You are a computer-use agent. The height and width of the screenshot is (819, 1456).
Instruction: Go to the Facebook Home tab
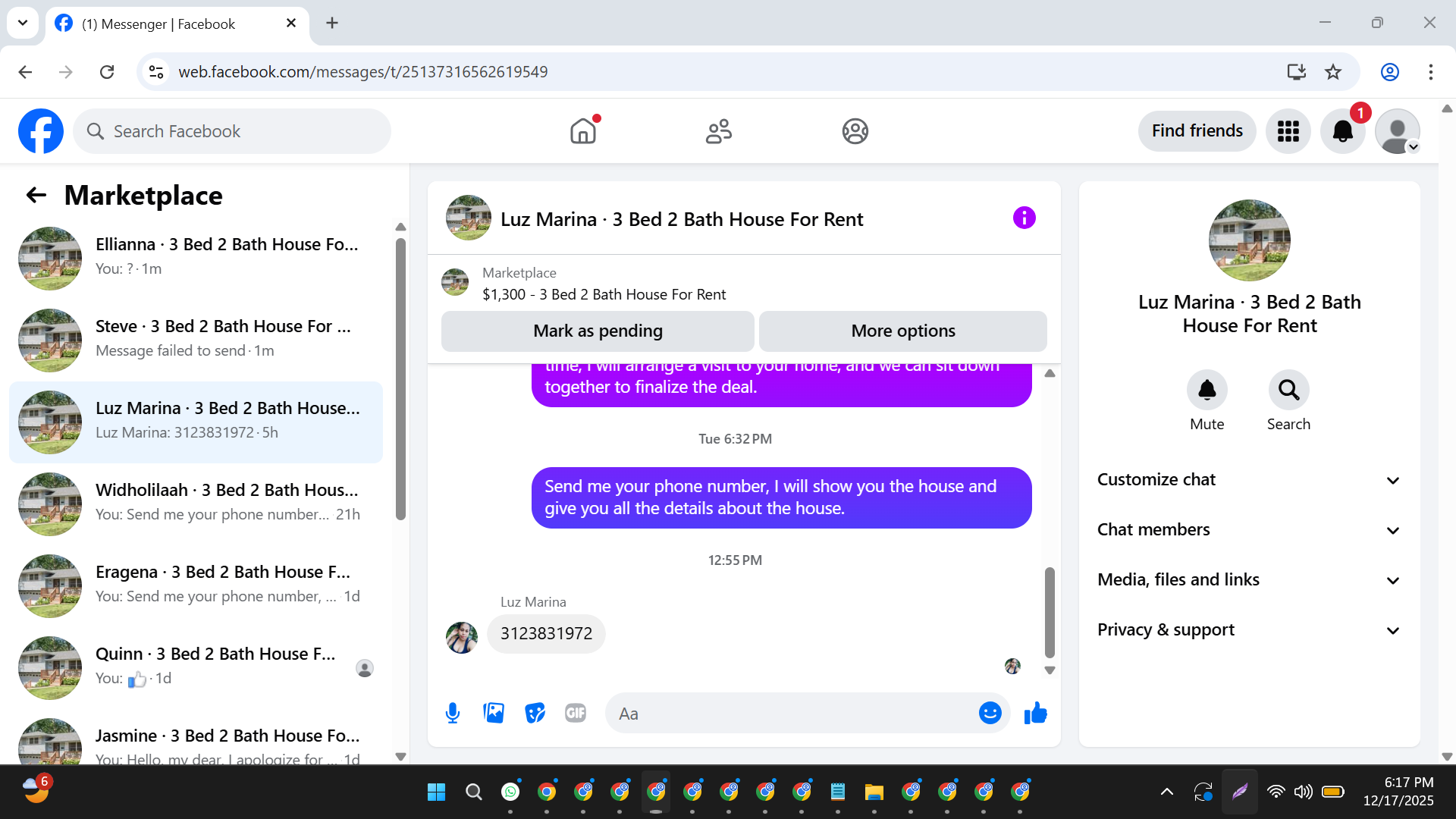coord(583,131)
